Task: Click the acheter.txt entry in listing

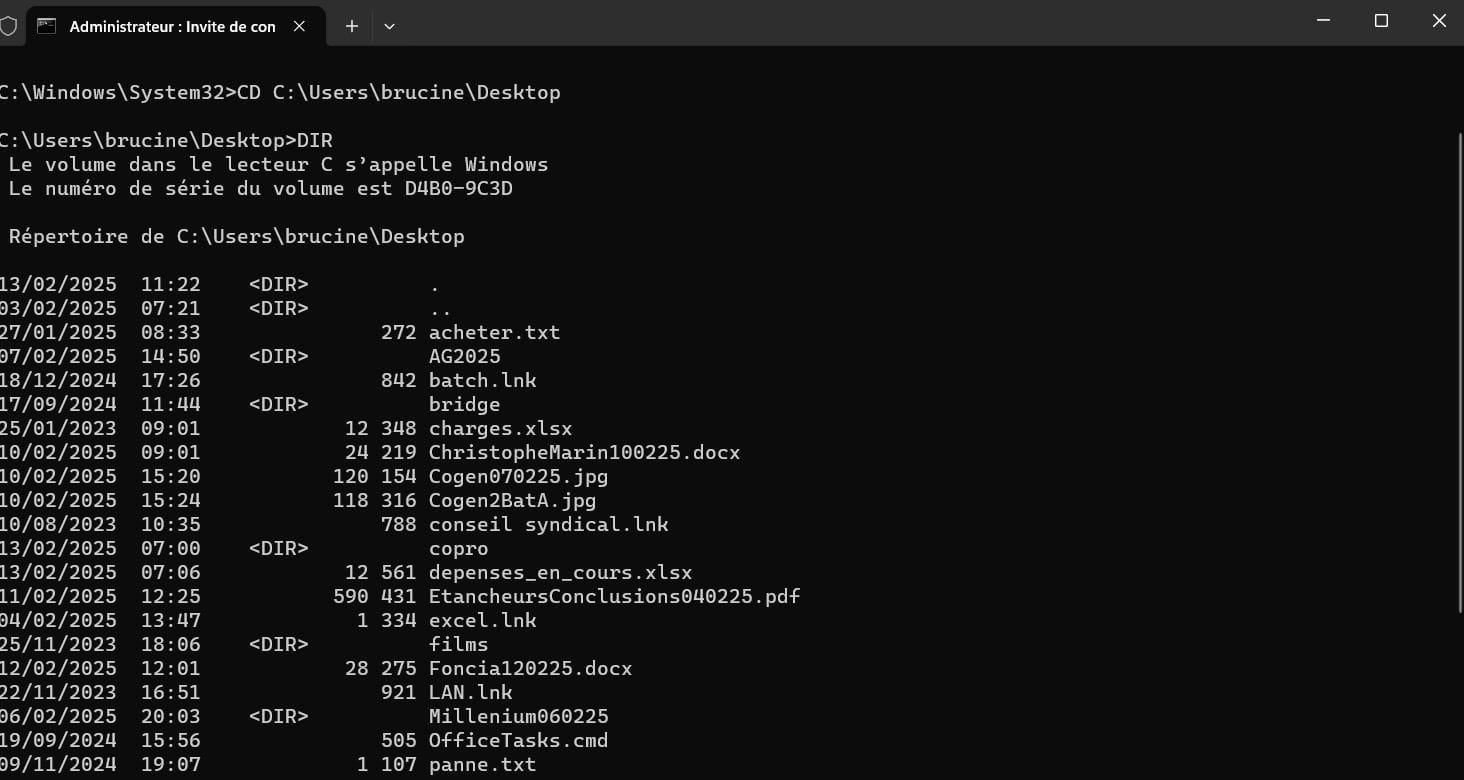Action: click(494, 332)
